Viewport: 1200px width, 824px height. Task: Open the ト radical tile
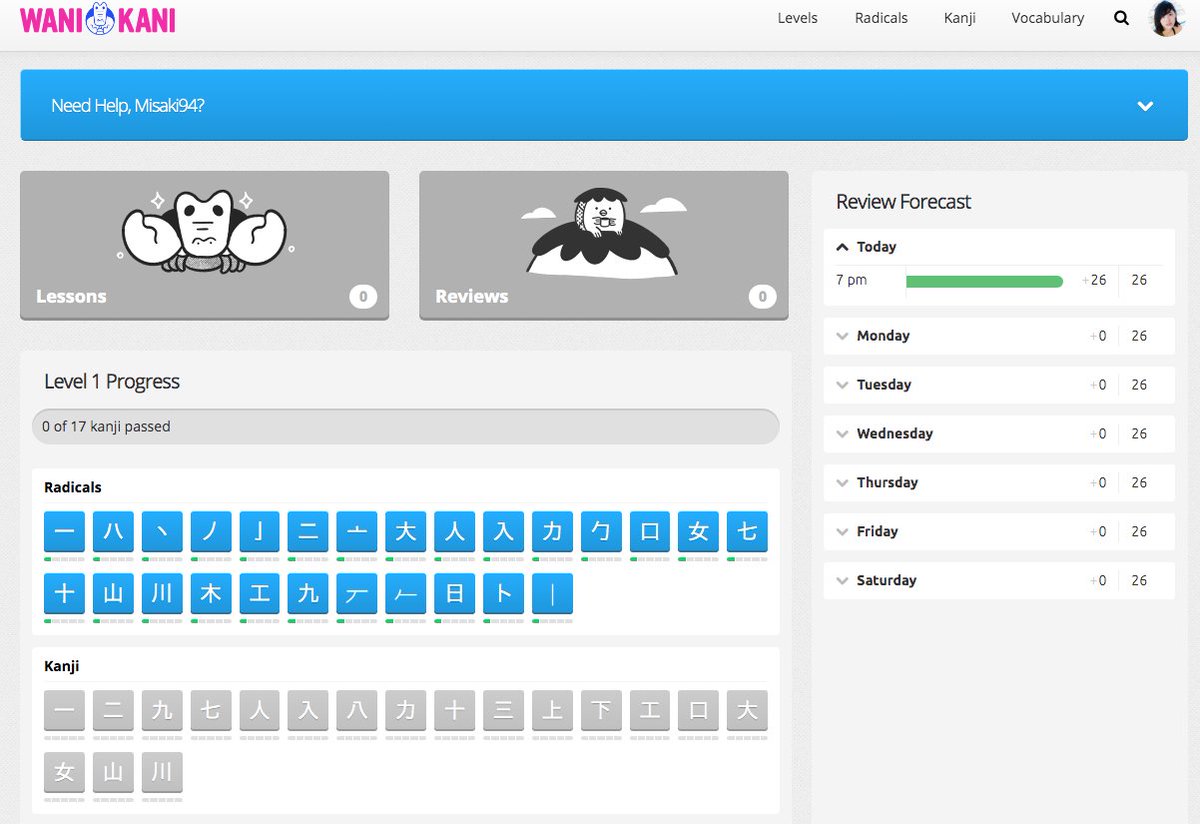[504, 593]
